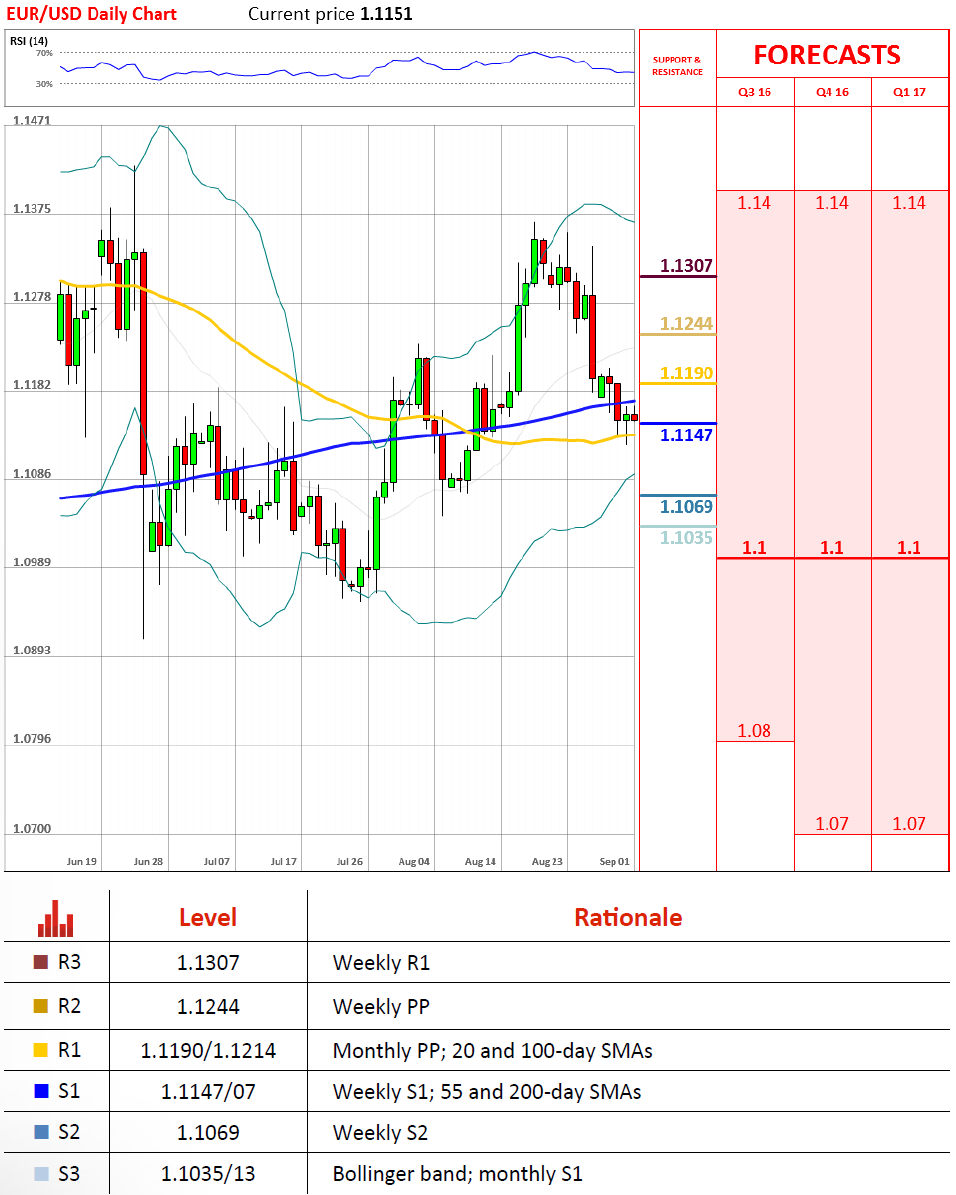The height and width of the screenshot is (1195, 956).
Task: Click the FORECASTS header
Action: tap(827, 55)
